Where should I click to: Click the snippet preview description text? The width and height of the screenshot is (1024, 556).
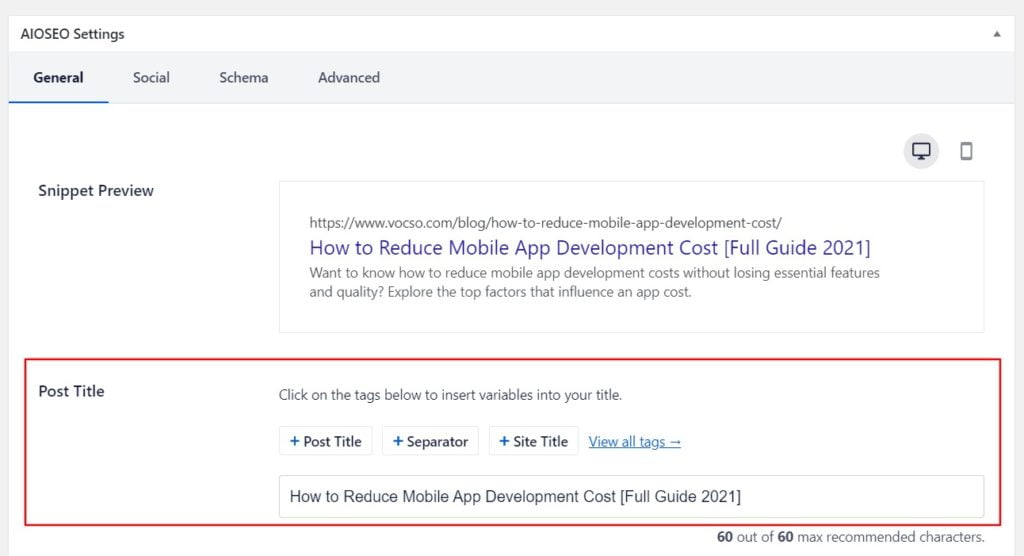pos(594,282)
